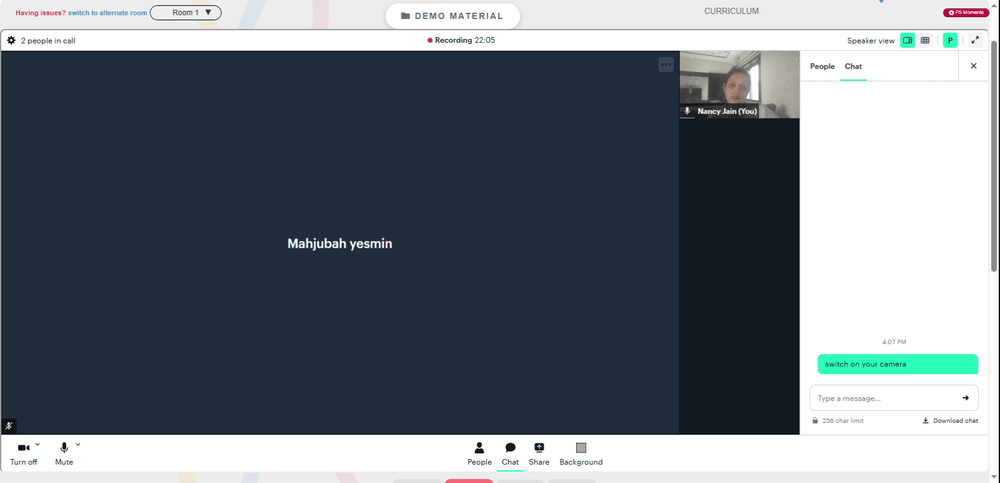Switch to speaker view layout icon
The height and width of the screenshot is (483, 1000).
pos(907,40)
